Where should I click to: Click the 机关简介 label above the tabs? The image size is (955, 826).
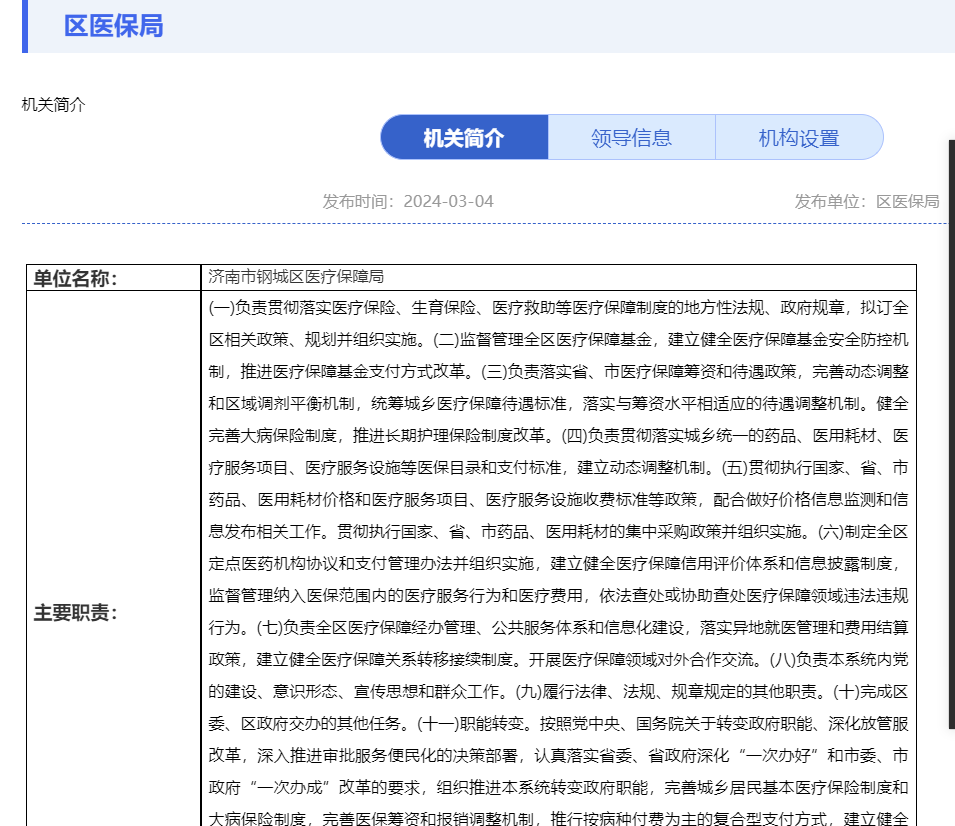[54, 104]
